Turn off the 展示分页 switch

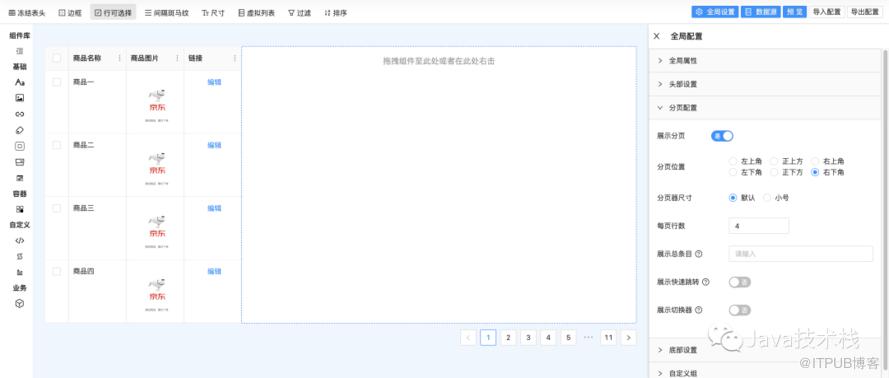coord(722,136)
